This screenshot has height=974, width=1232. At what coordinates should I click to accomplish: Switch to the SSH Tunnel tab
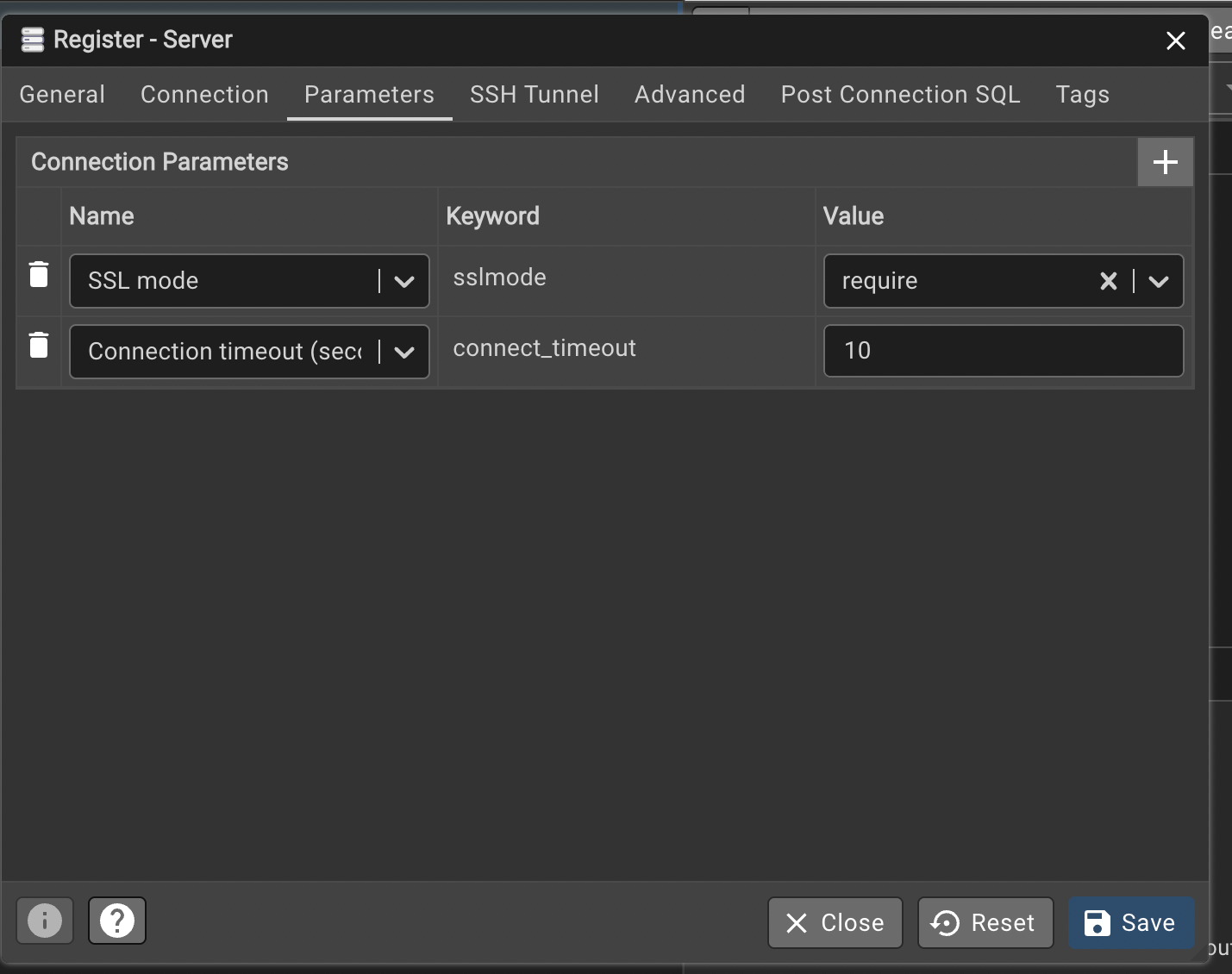(534, 95)
